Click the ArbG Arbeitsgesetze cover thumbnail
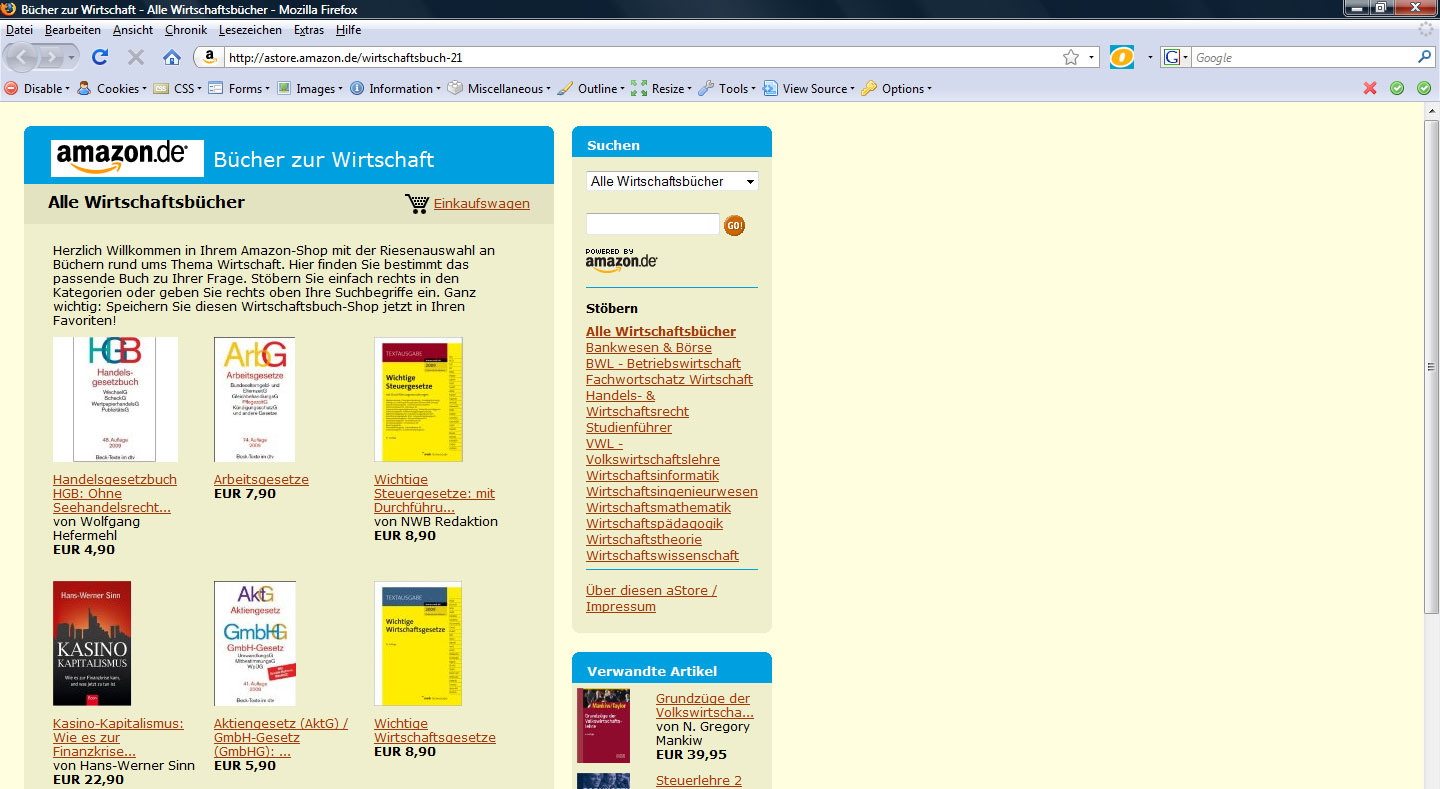Viewport: 1440px width, 789px height. click(x=254, y=399)
